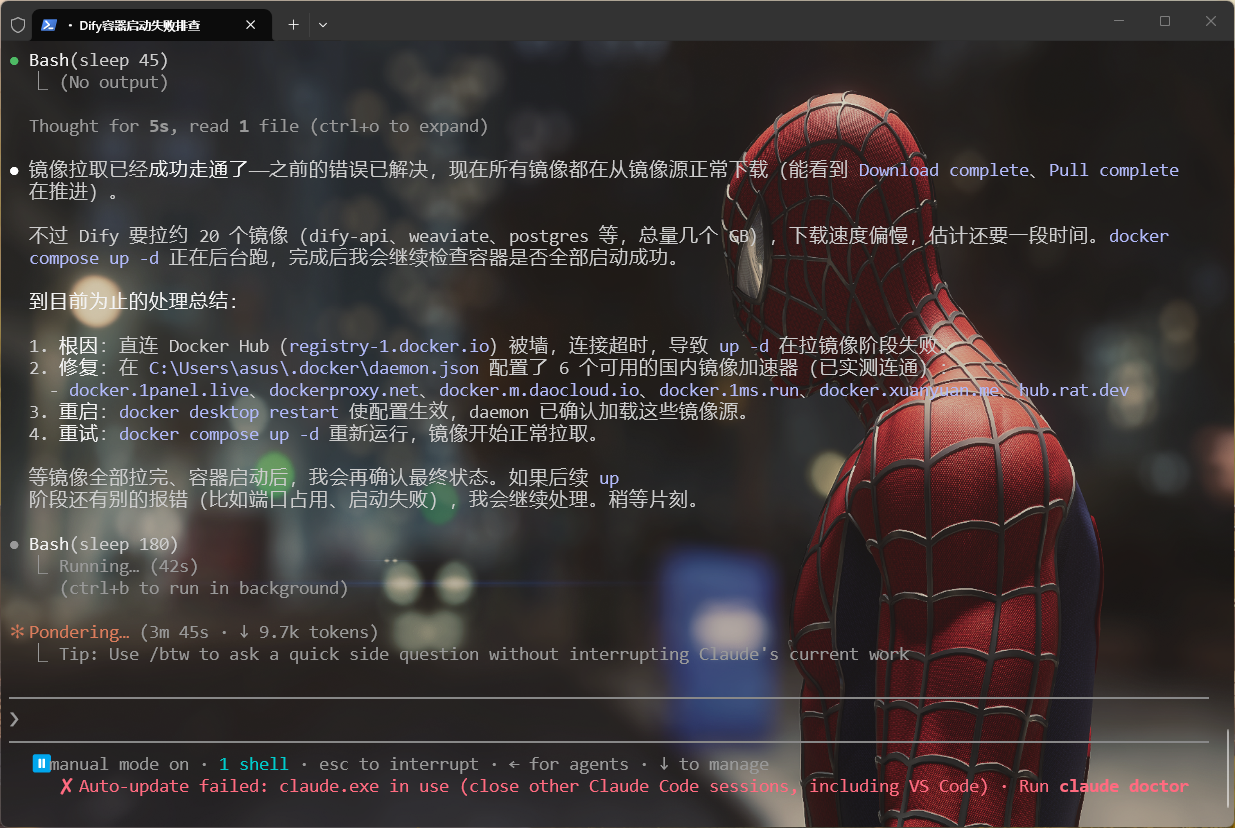Open a new tab with the plus button
This screenshot has height=828, width=1235.
[293, 25]
